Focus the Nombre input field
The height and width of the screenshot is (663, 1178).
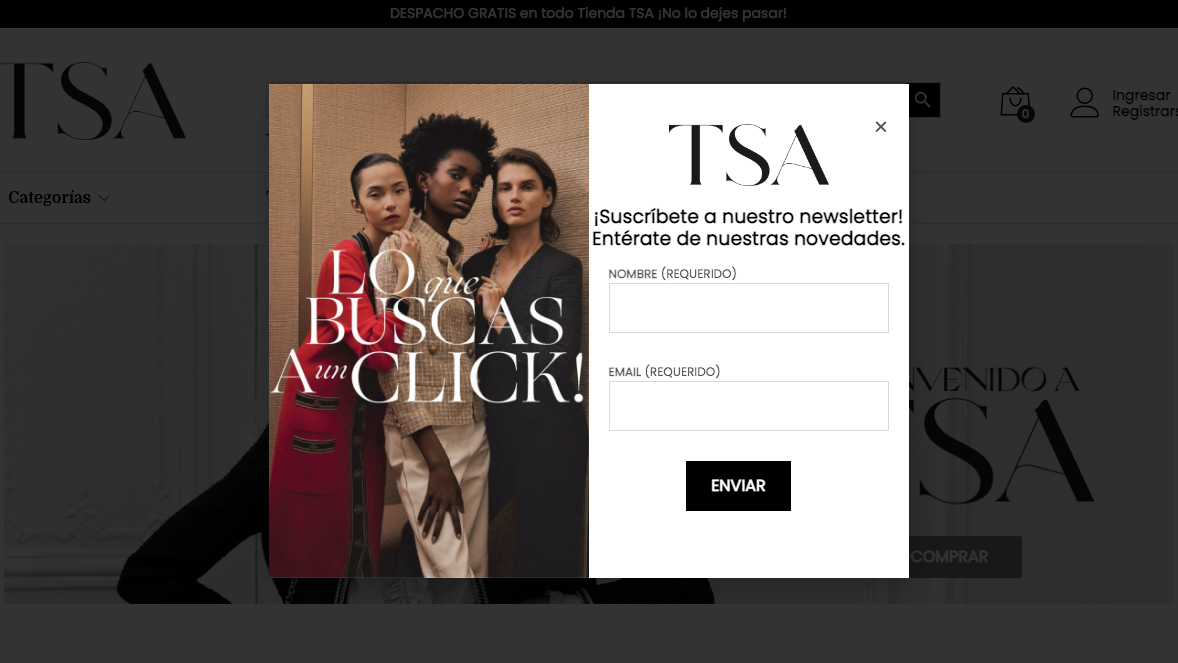coord(748,308)
